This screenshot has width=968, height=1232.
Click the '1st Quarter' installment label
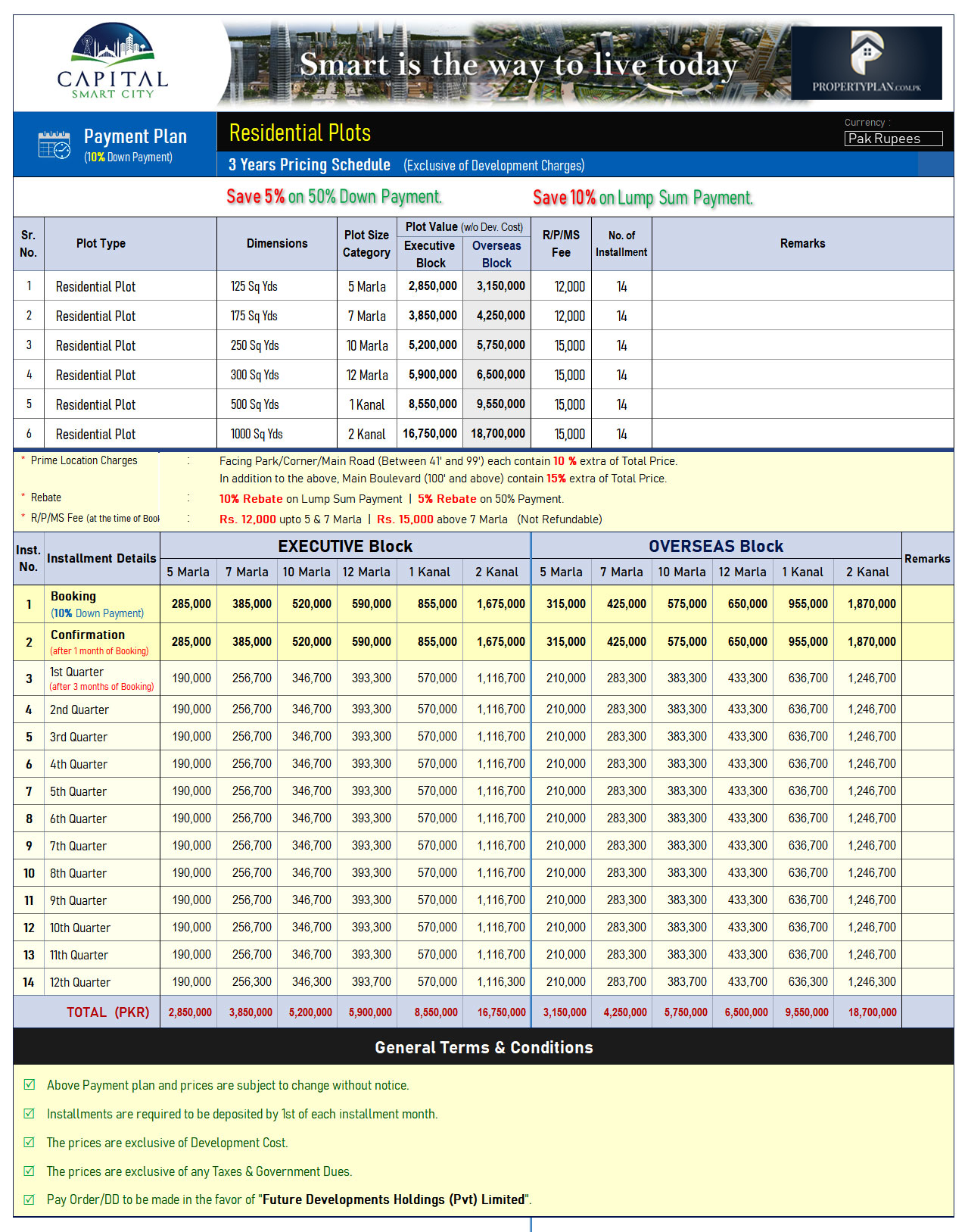point(76,672)
